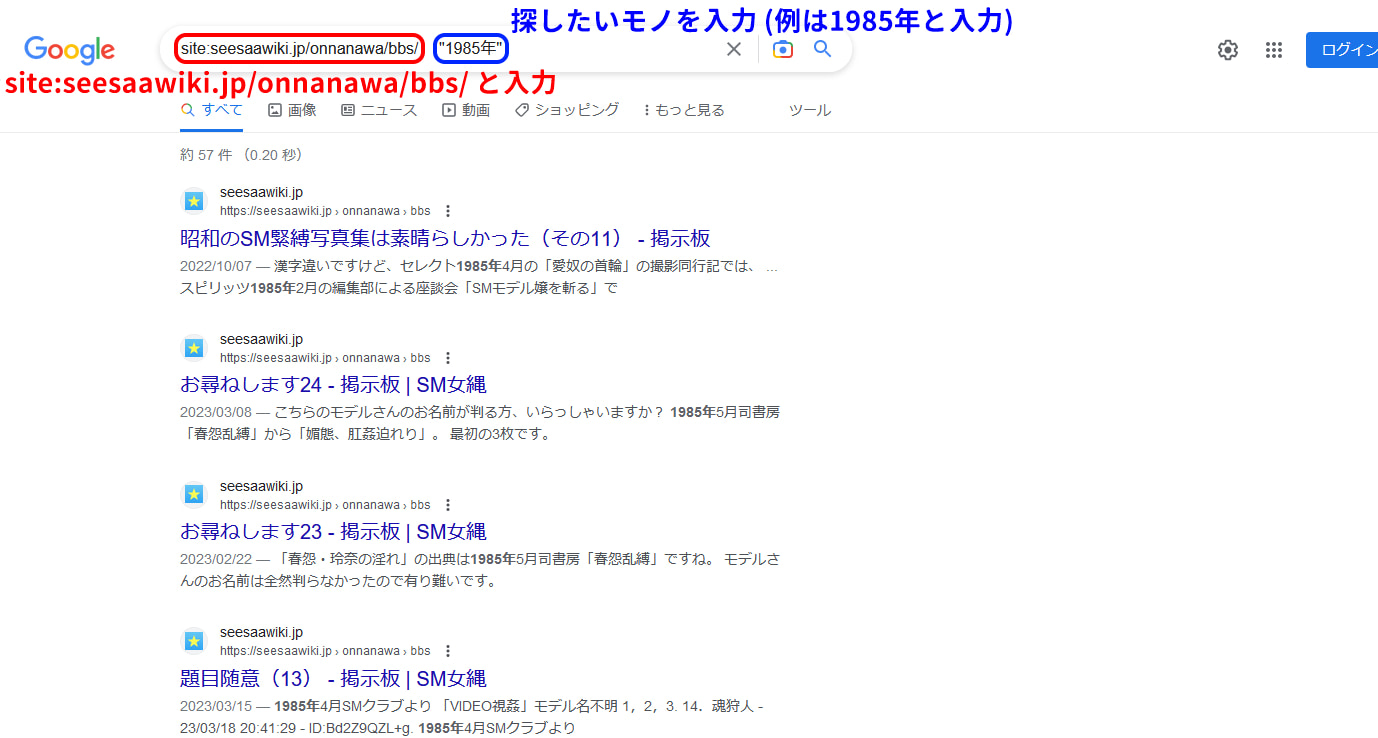
Task: Click the 2023/02/22 snippet text
Action: (480, 570)
